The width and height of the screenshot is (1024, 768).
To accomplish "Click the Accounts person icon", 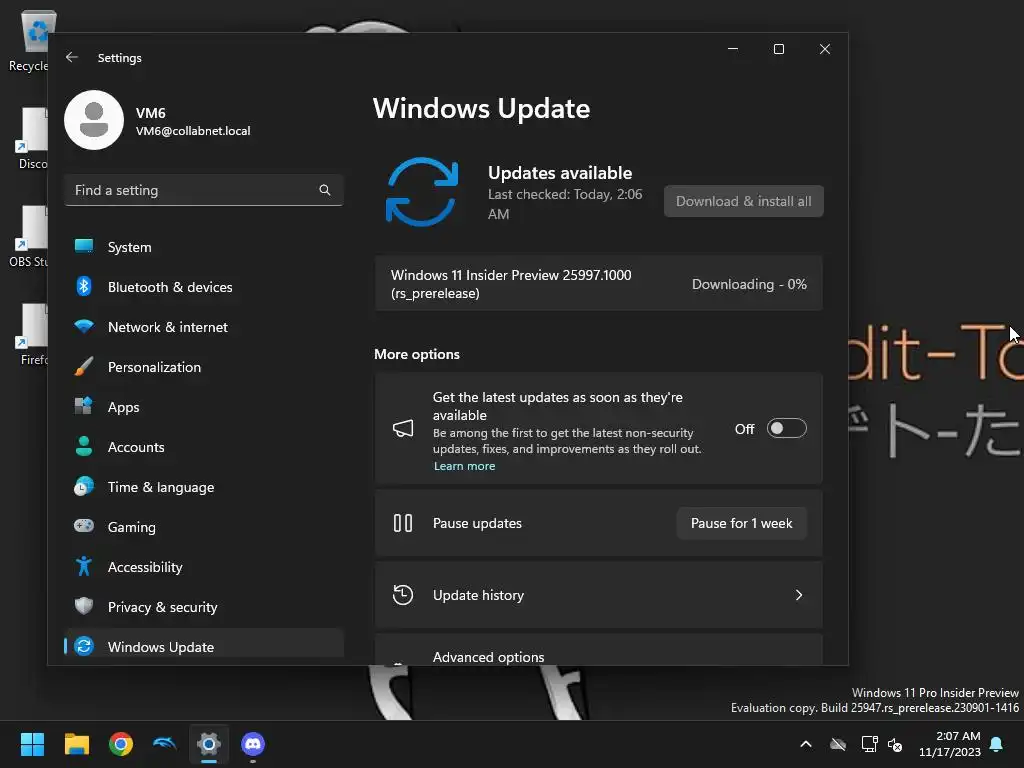I will point(84,446).
